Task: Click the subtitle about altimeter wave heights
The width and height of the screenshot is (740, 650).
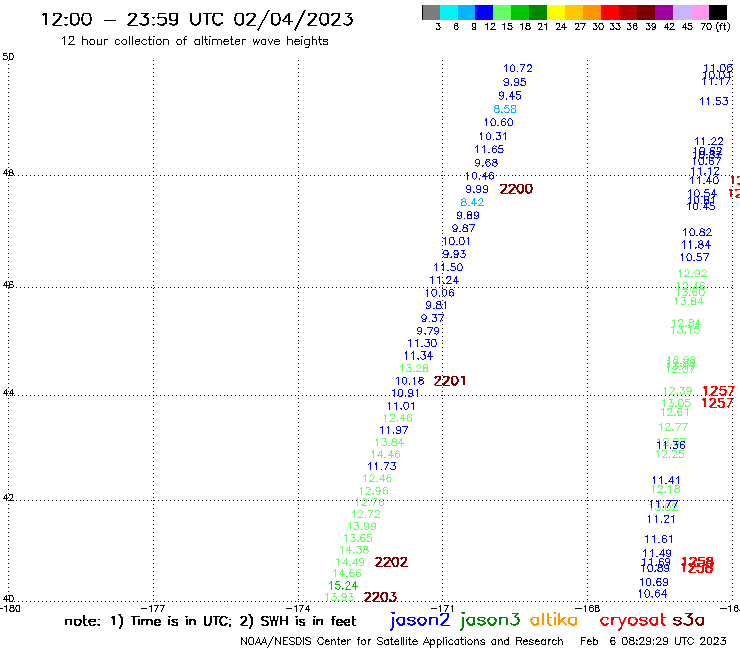Action: click(x=194, y=41)
